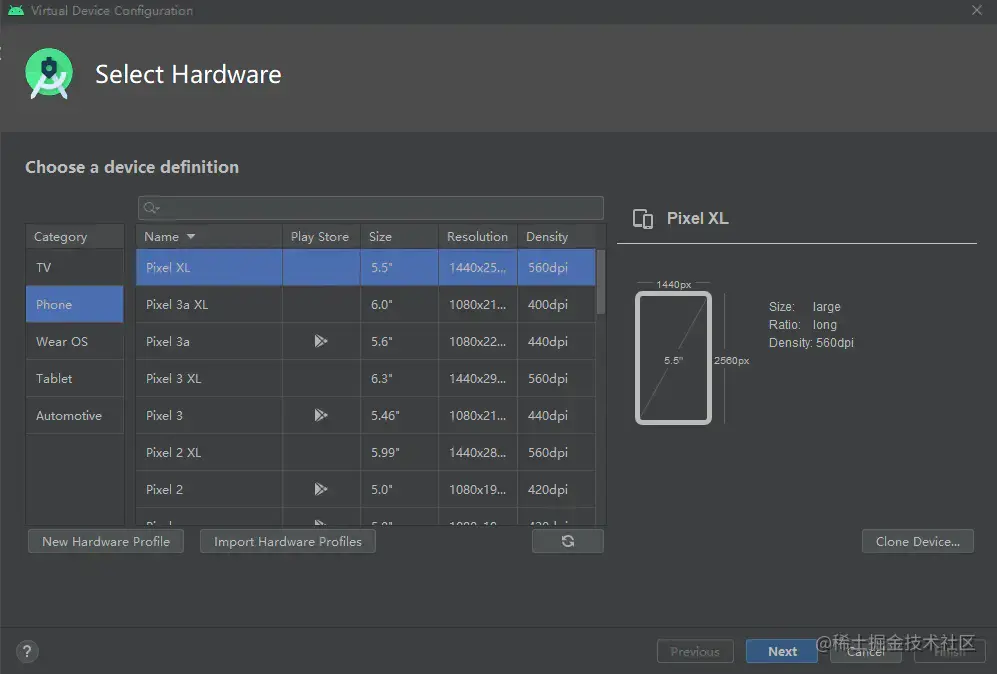Click the device icon beside the Pixel XL title
The image size is (997, 674).
click(x=643, y=219)
